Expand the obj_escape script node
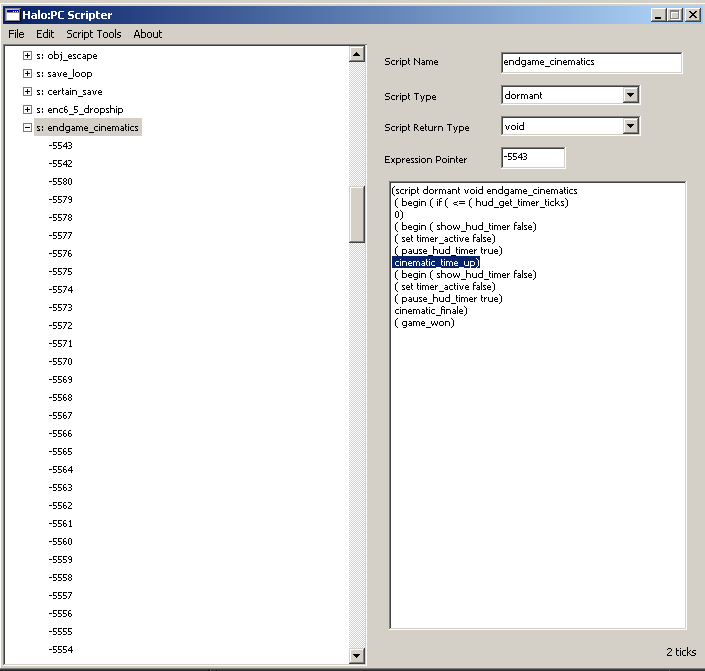Viewport: 705px width, 671px height. (27, 56)
